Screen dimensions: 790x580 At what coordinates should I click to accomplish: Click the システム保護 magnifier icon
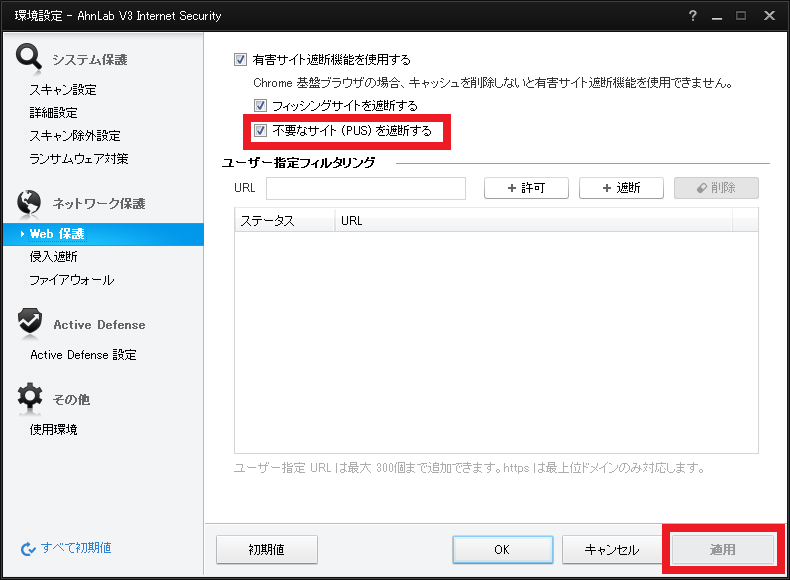pyautogui.click(x=29, y=56)
